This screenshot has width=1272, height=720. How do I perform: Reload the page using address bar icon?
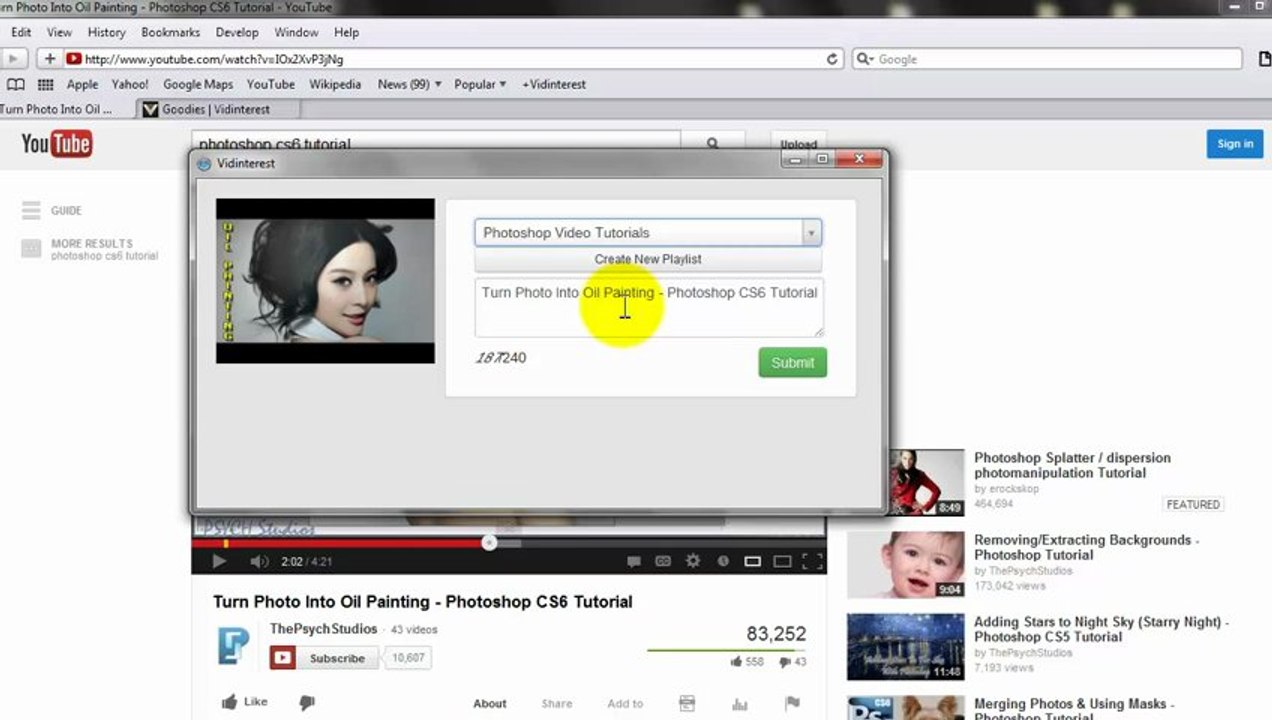(x=832, y=59)
